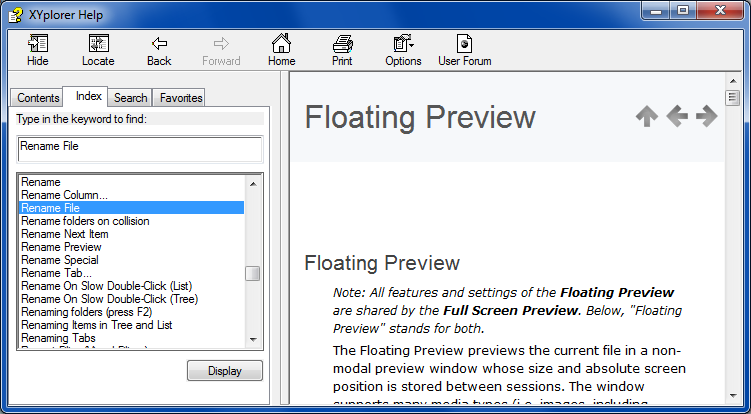
Task: Switch to the Search tab
Action: pyautogui.click(x=130, y=98)
